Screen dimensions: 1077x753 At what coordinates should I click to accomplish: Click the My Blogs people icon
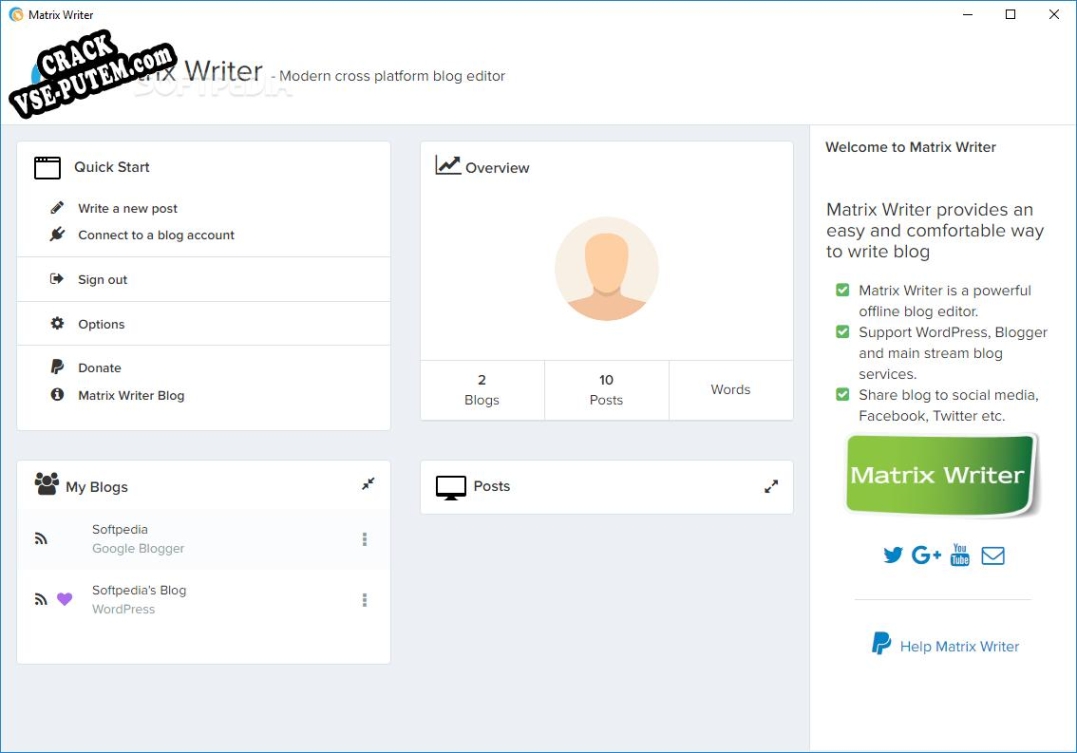click(47, 484)
